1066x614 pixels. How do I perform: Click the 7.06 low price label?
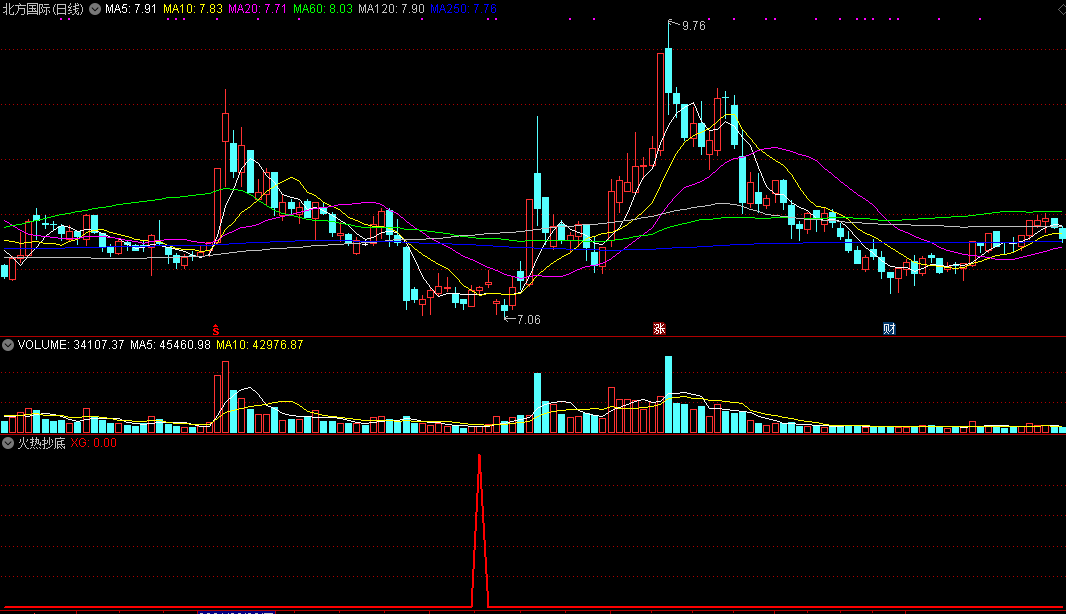pyautogui.click(x=528, y=320)
